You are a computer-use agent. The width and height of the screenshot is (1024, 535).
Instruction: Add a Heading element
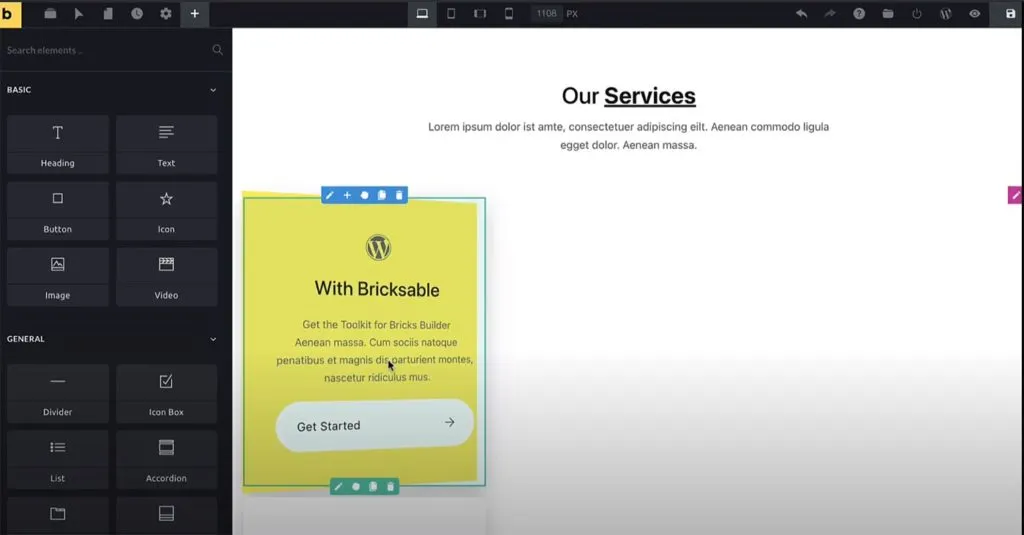pyautogui.click(x=57, y=144)
